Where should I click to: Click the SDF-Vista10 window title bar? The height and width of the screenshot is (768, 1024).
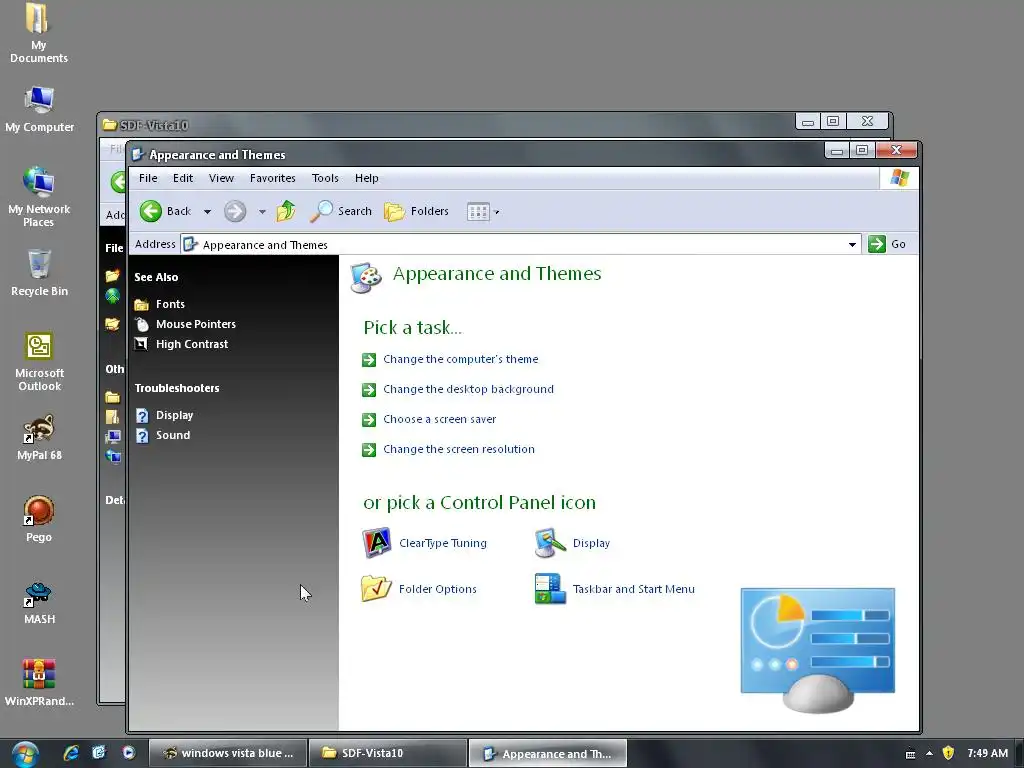444,124
